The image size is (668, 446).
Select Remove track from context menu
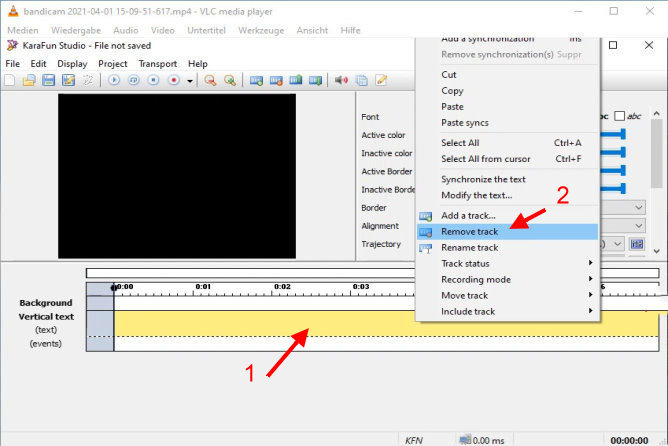pos(469,231)
